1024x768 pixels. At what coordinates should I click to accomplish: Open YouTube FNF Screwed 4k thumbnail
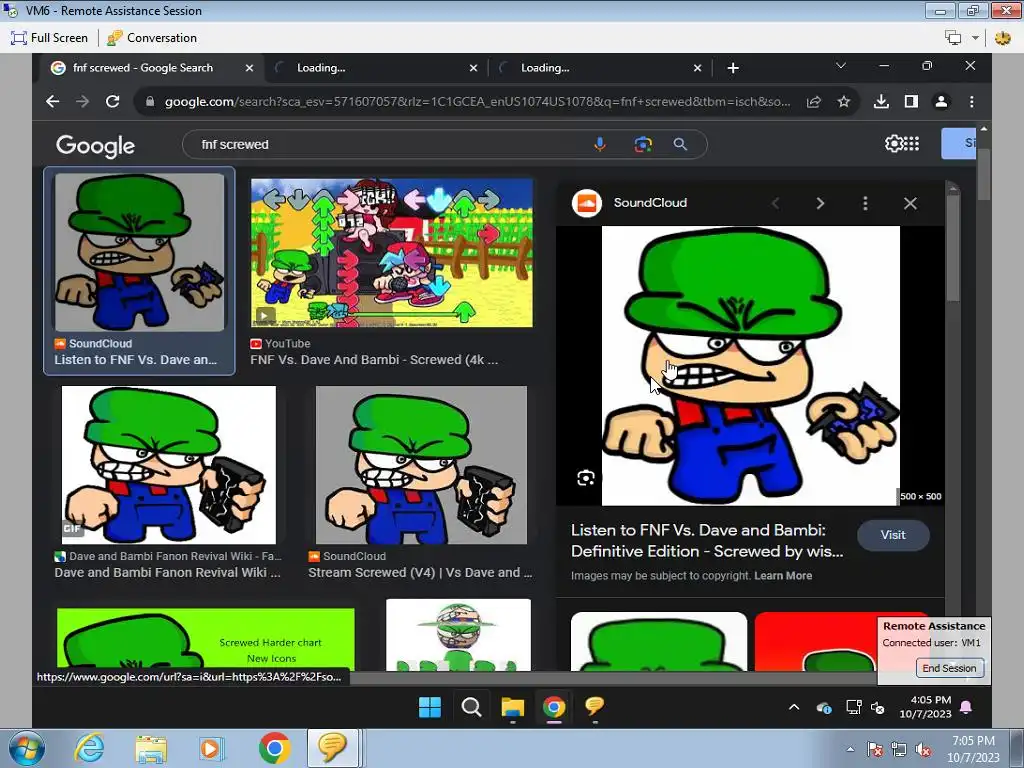click(x=392, y=253)
